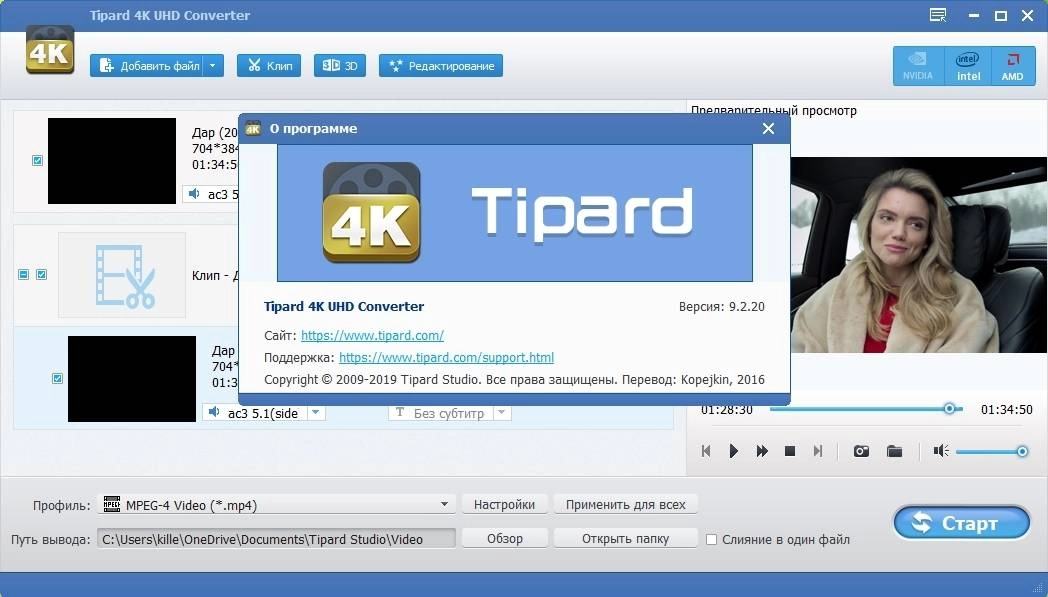Click the Настройки button

tap(505, 505)
